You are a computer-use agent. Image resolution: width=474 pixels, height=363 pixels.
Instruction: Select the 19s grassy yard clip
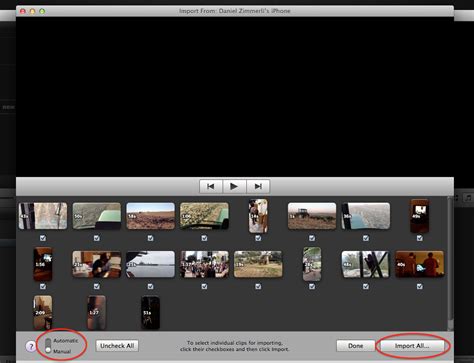tap(258, 264)
